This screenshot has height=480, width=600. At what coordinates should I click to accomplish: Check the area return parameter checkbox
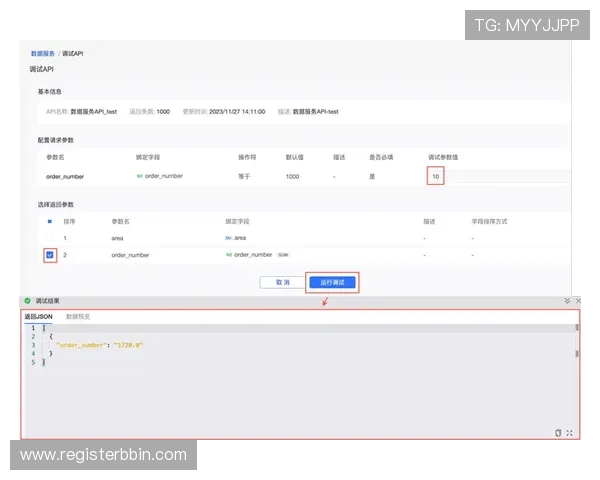point(50,238)
